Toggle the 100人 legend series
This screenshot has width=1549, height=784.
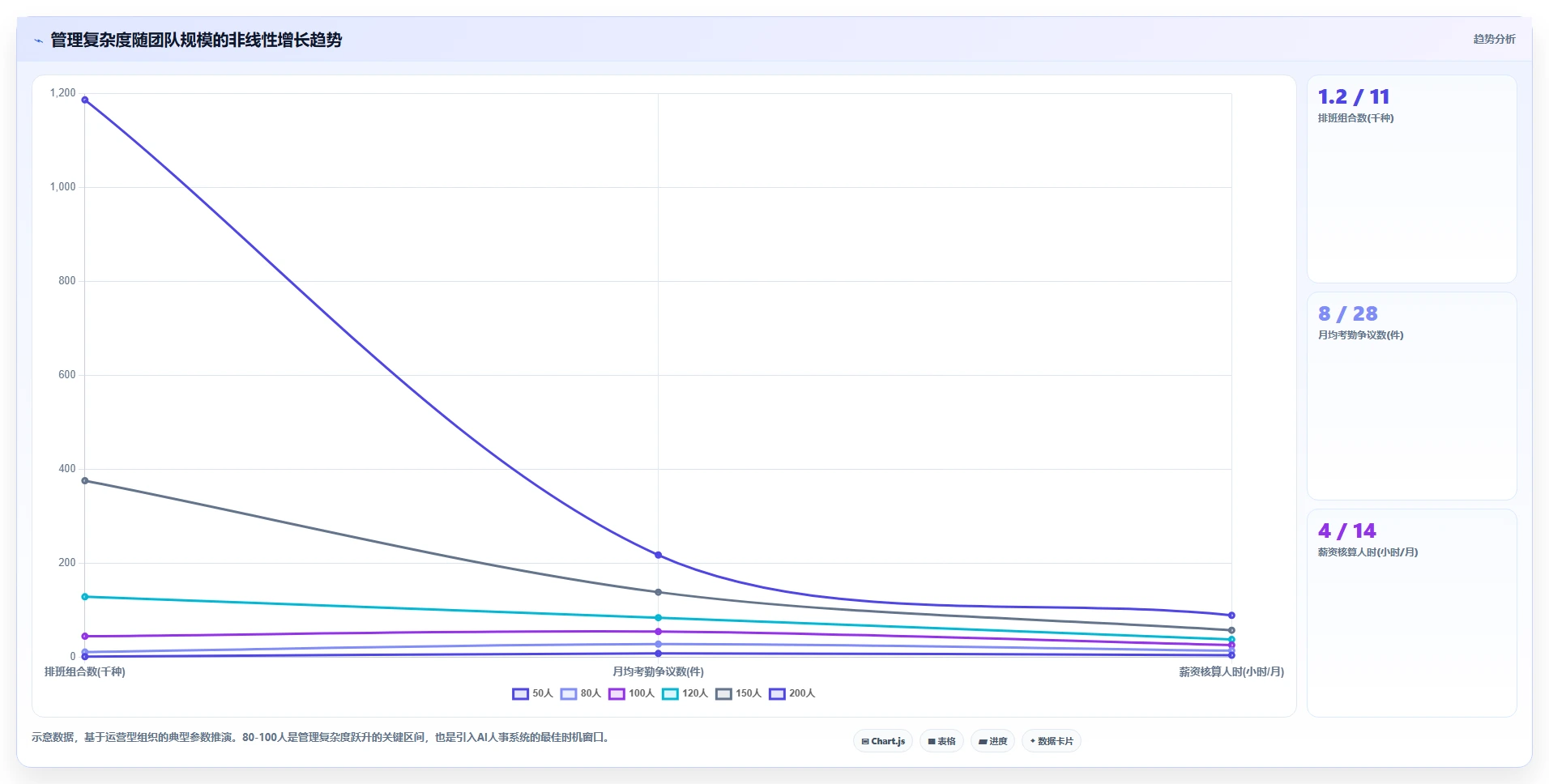pyautogui.click(x=632, y=693)
